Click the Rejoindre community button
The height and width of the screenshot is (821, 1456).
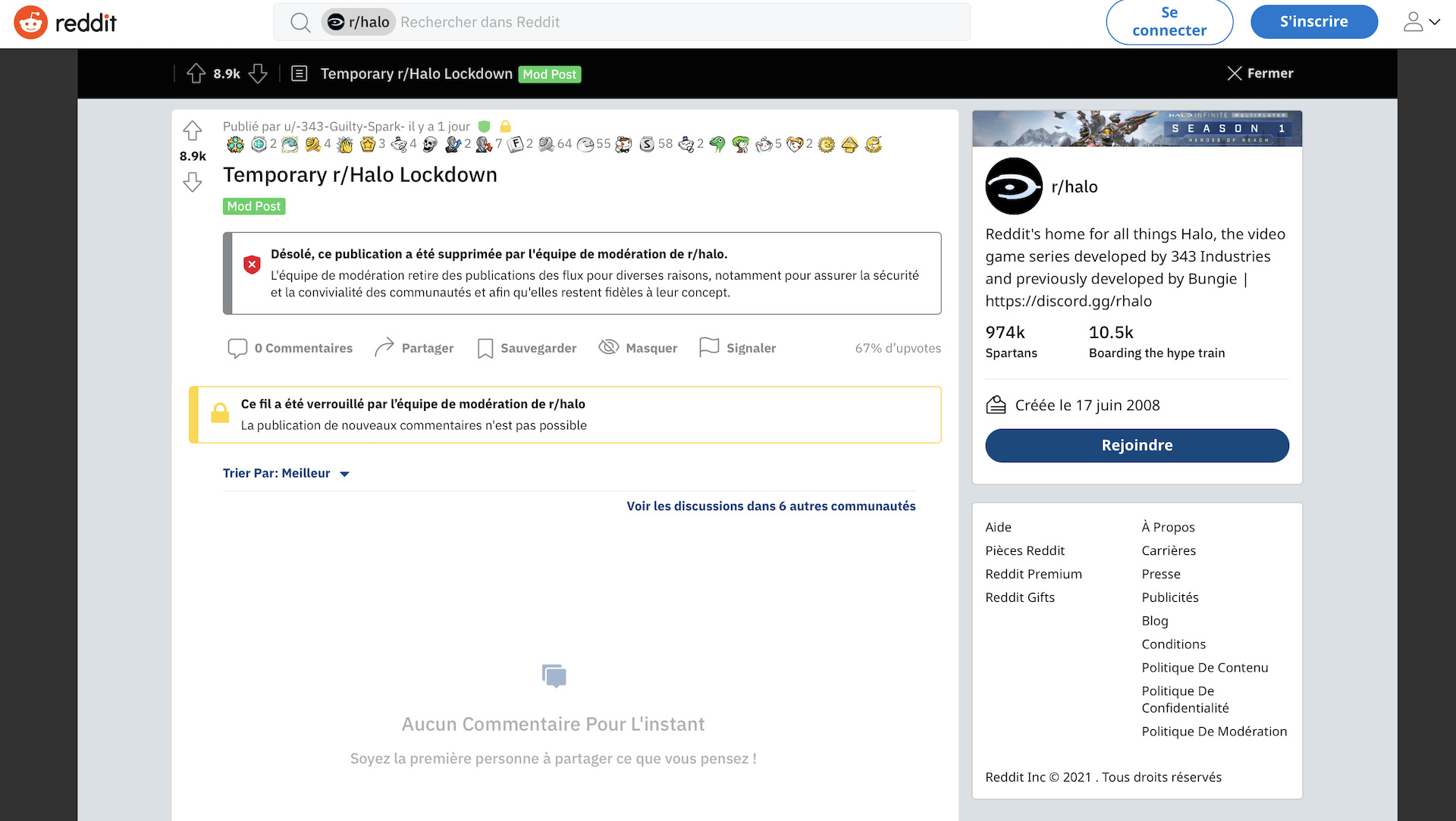click(x=1137, y=446)
